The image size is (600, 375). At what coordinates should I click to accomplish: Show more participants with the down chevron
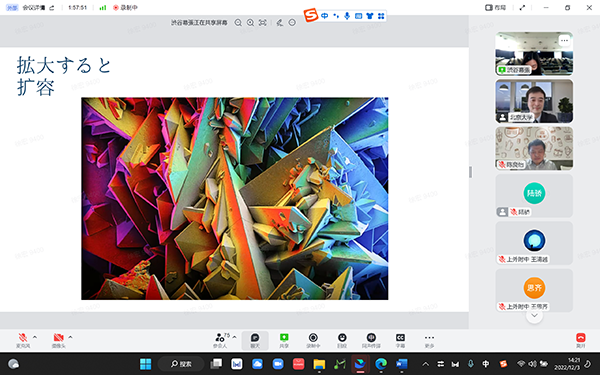[534, 316]
